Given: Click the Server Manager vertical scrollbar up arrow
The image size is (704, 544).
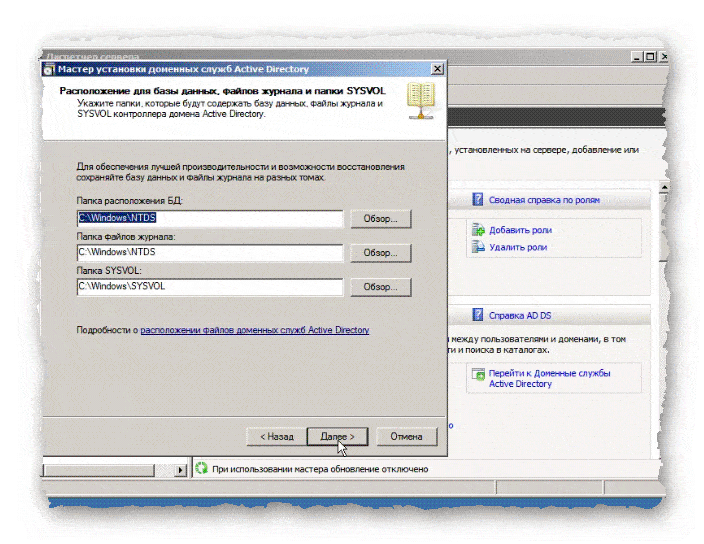Looking at the screenshot, I should 664,187.
